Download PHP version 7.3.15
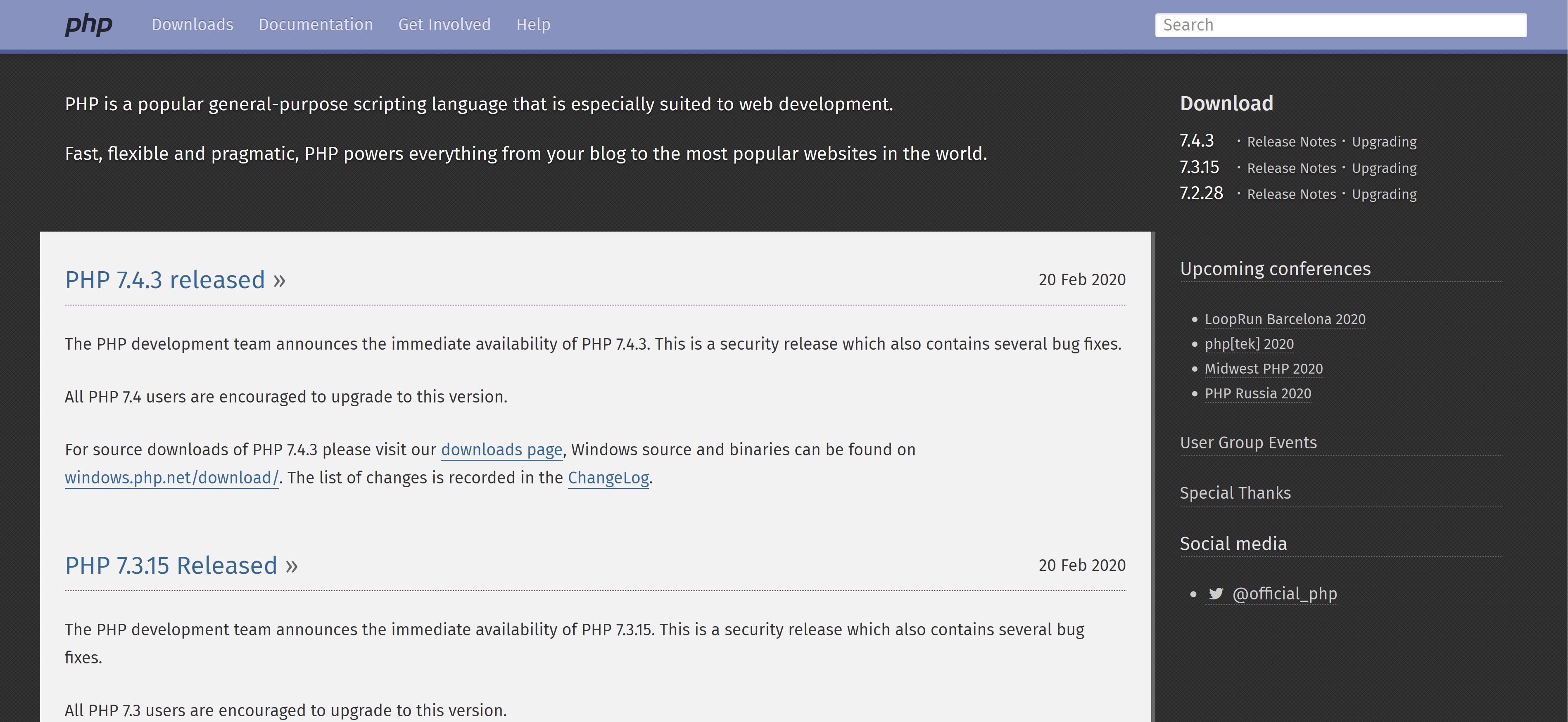 (1199, 167)
